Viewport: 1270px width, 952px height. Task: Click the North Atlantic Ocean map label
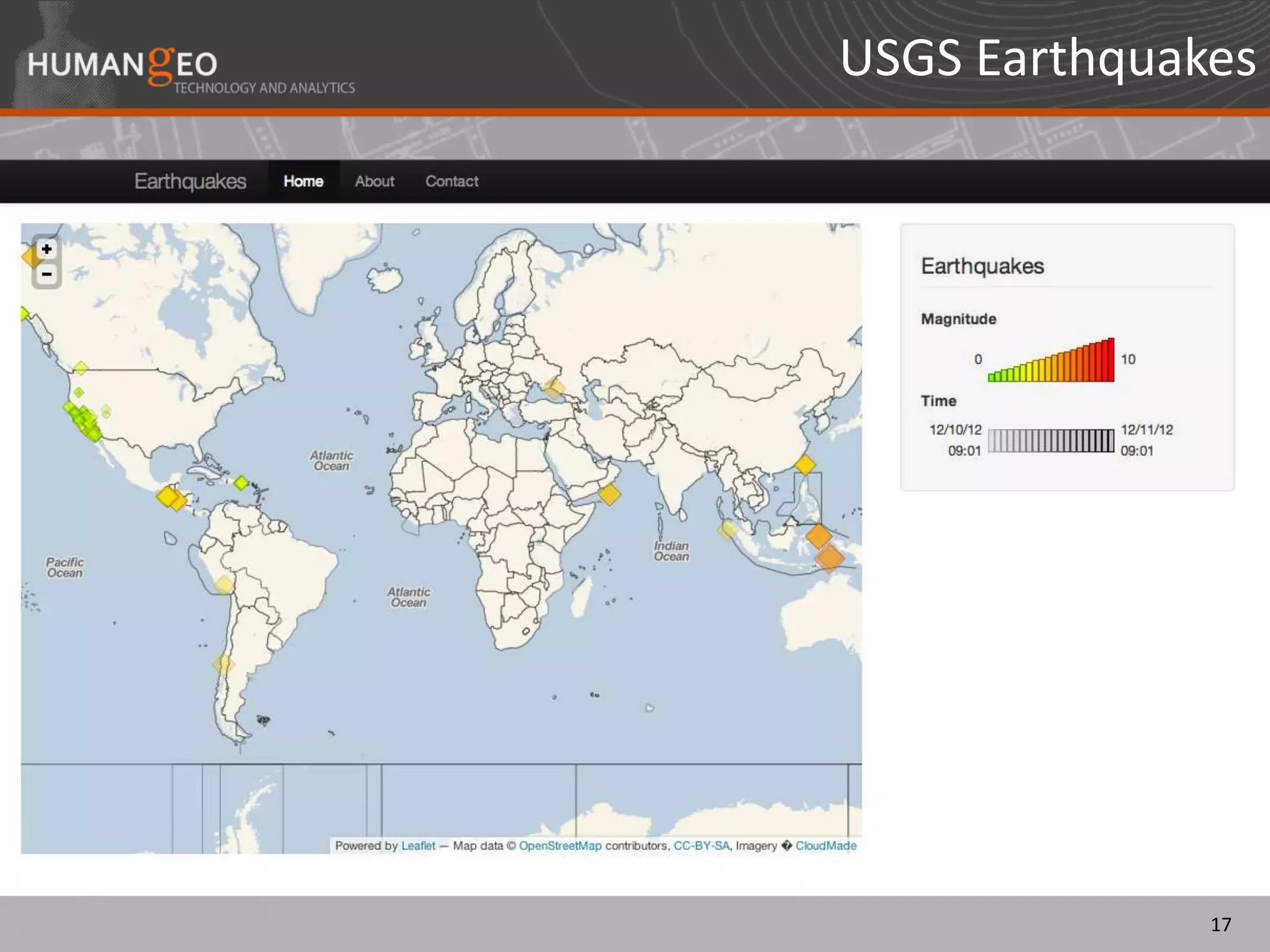(332, 461)
